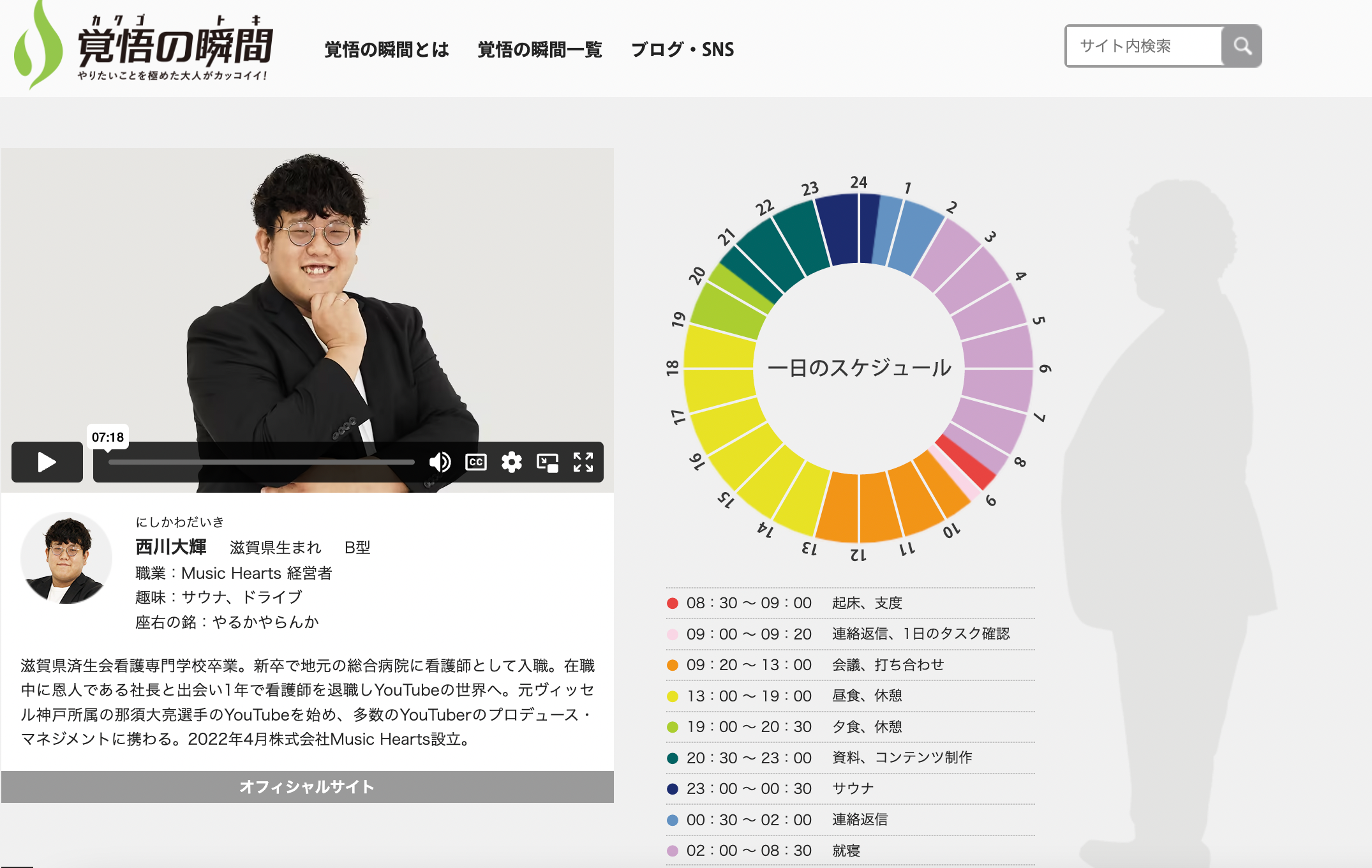Mute the video volume speaker icon
The image size is (1372, 868).
(440, 461)
